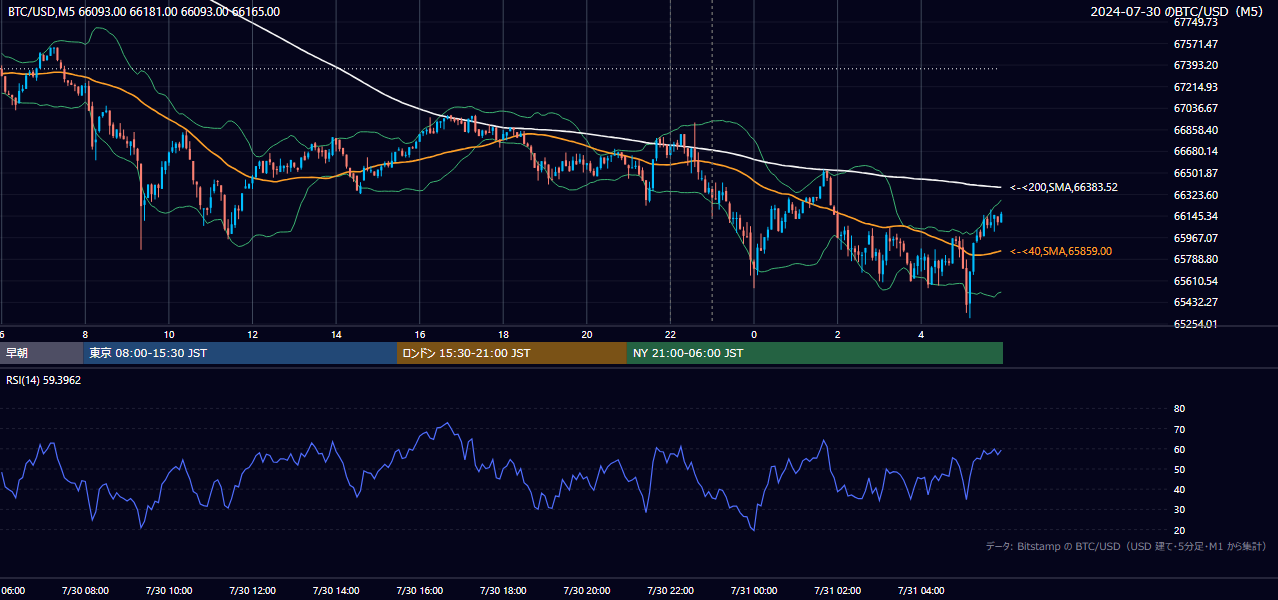
Task: Click price axis label 67214.93
Action: coord(1196,87)
